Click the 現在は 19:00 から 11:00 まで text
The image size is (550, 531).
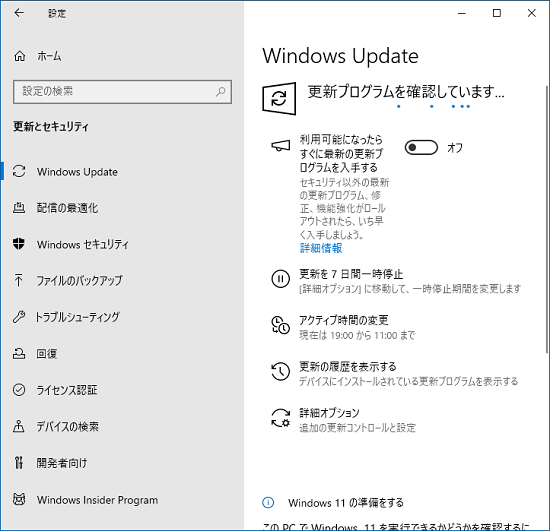357,335
